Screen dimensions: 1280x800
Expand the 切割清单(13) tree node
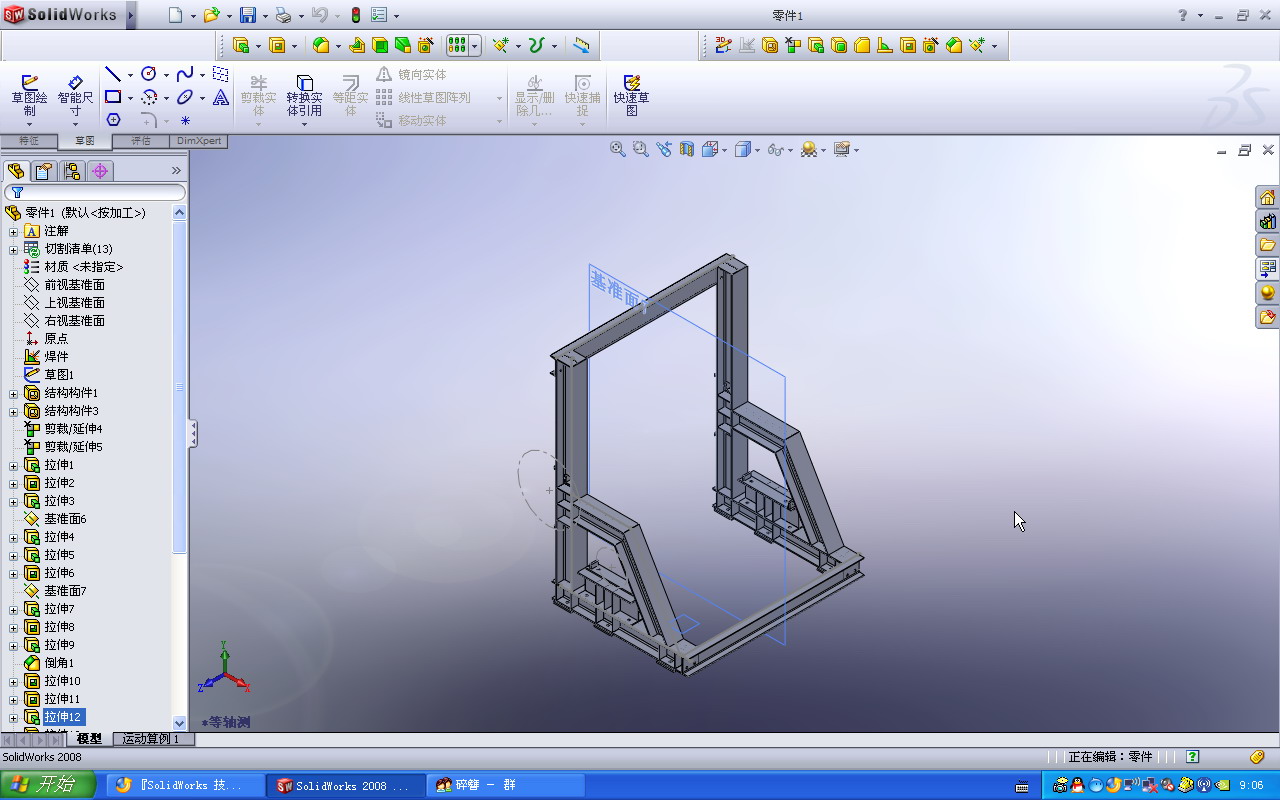click(13, 249)
